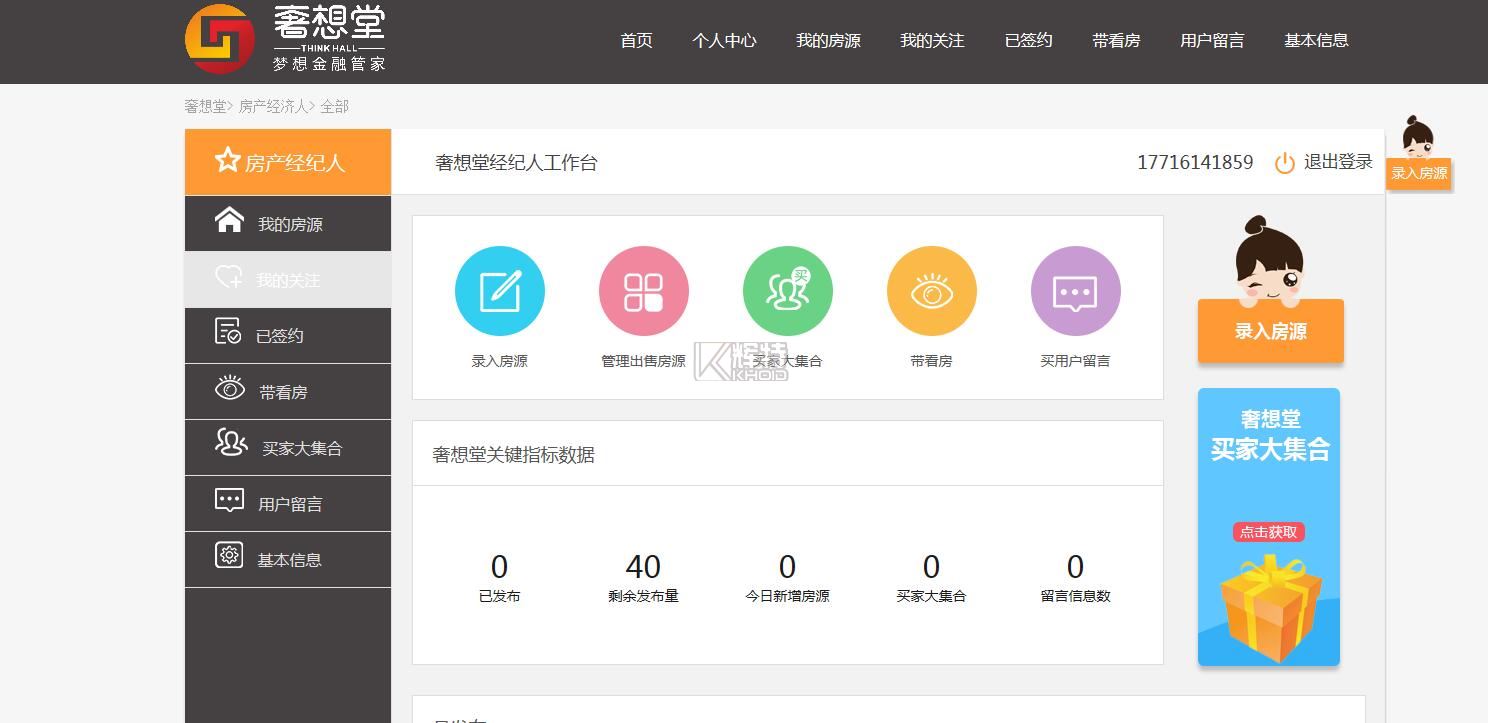
Task: Click the green 买家大集合 circle icon
Action: click(x=787, y=291)
